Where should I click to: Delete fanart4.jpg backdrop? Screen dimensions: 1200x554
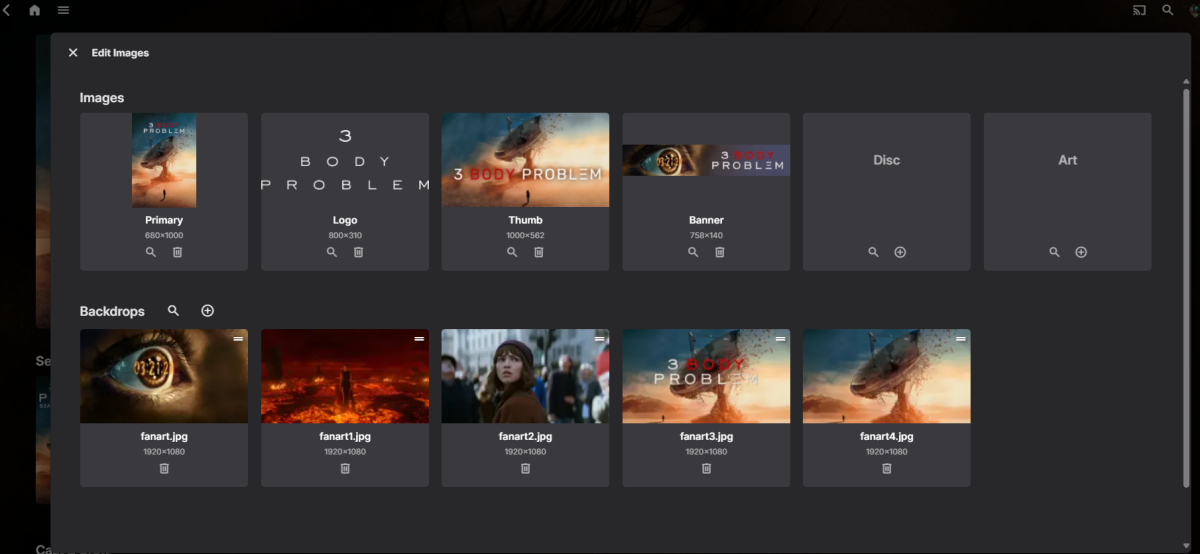pos(886,468)
